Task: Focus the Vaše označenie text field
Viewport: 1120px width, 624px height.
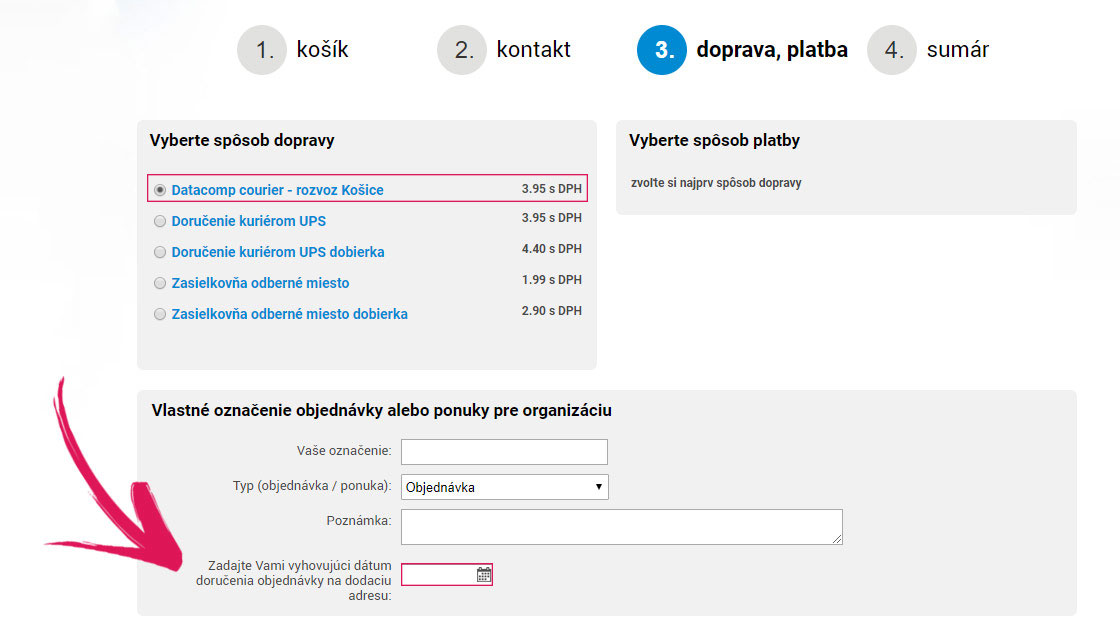Action: point(504,452)
